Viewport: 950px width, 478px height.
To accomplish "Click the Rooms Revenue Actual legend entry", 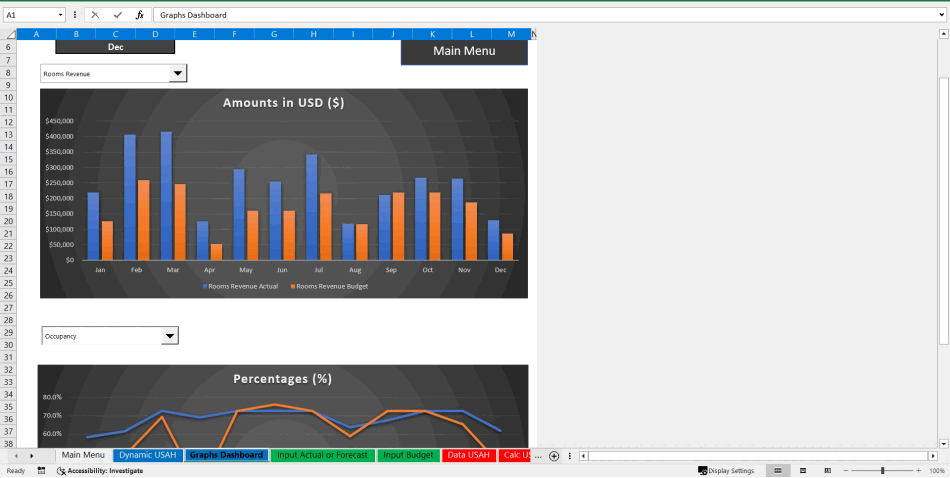I will 240,286.
